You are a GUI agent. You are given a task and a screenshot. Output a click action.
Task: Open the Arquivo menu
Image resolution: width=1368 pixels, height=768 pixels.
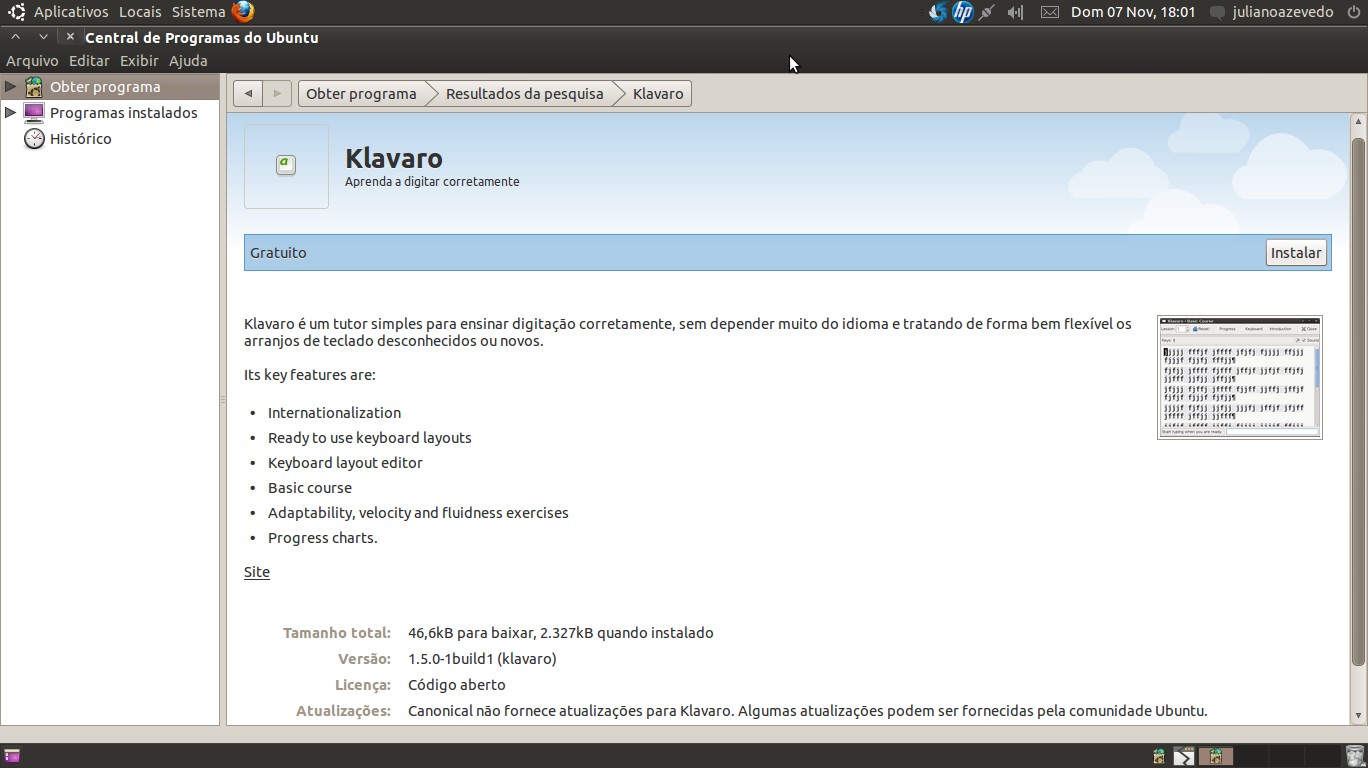32,61
